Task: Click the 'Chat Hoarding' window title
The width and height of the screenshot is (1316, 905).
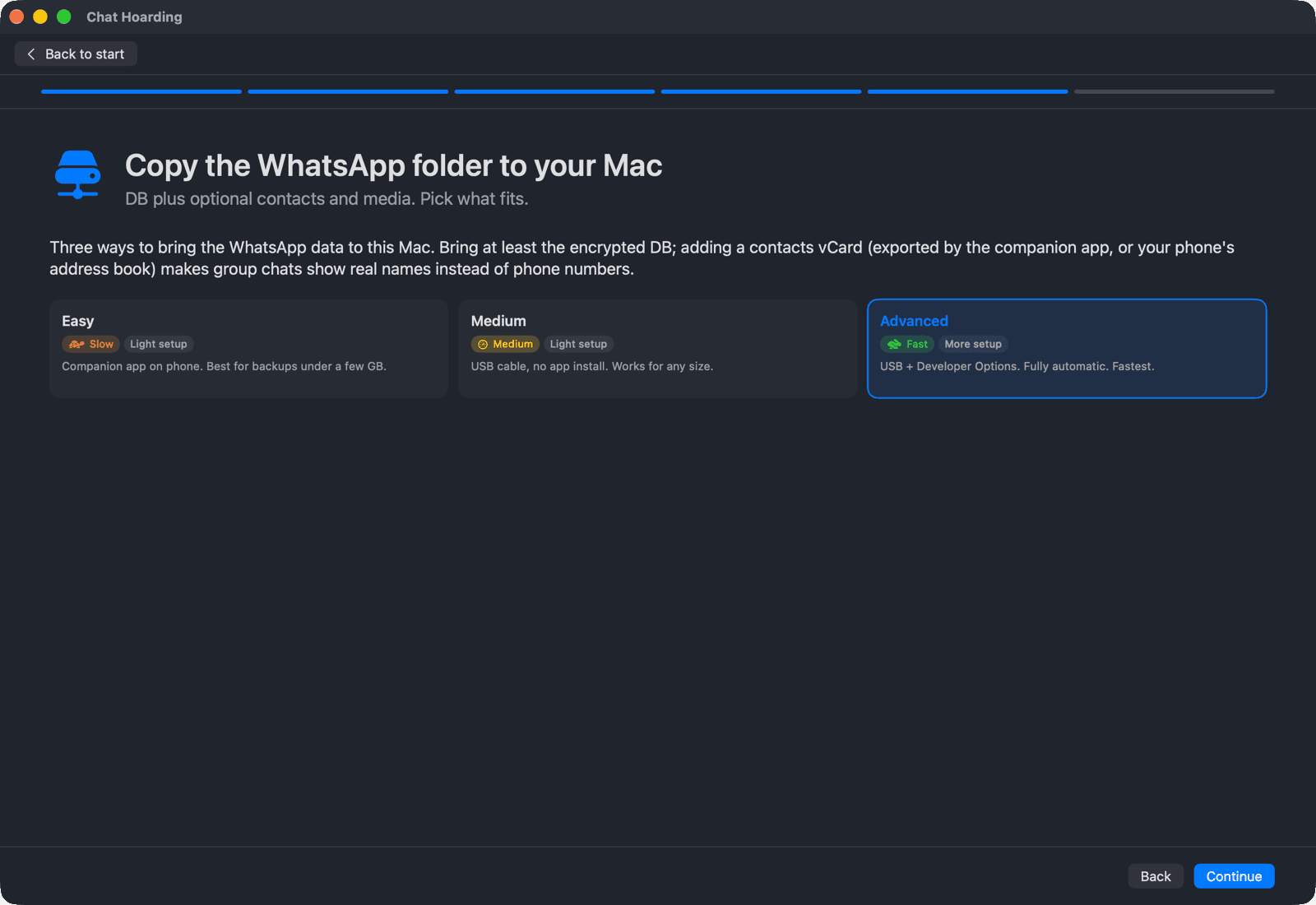Action: pos(134,16)
